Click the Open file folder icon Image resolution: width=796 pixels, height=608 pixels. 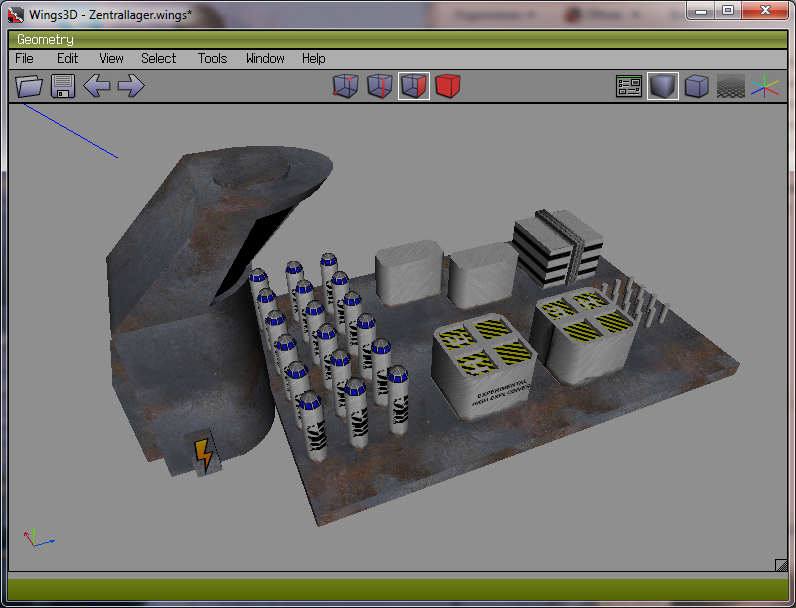29,86
